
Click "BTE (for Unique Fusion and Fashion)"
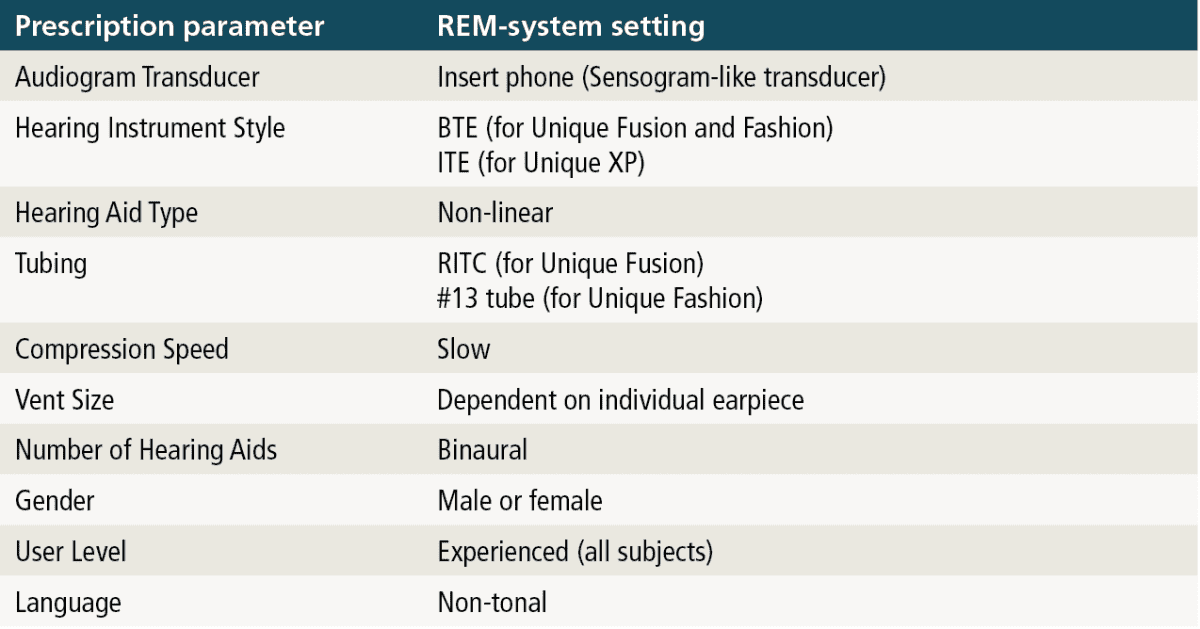click(635, 128)
